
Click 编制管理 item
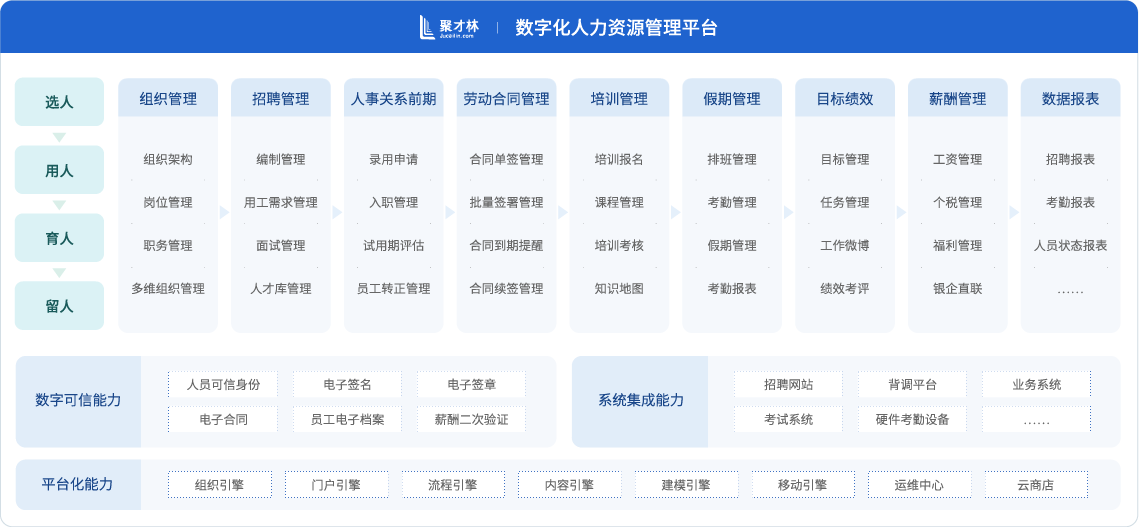[x=281, y=159]
